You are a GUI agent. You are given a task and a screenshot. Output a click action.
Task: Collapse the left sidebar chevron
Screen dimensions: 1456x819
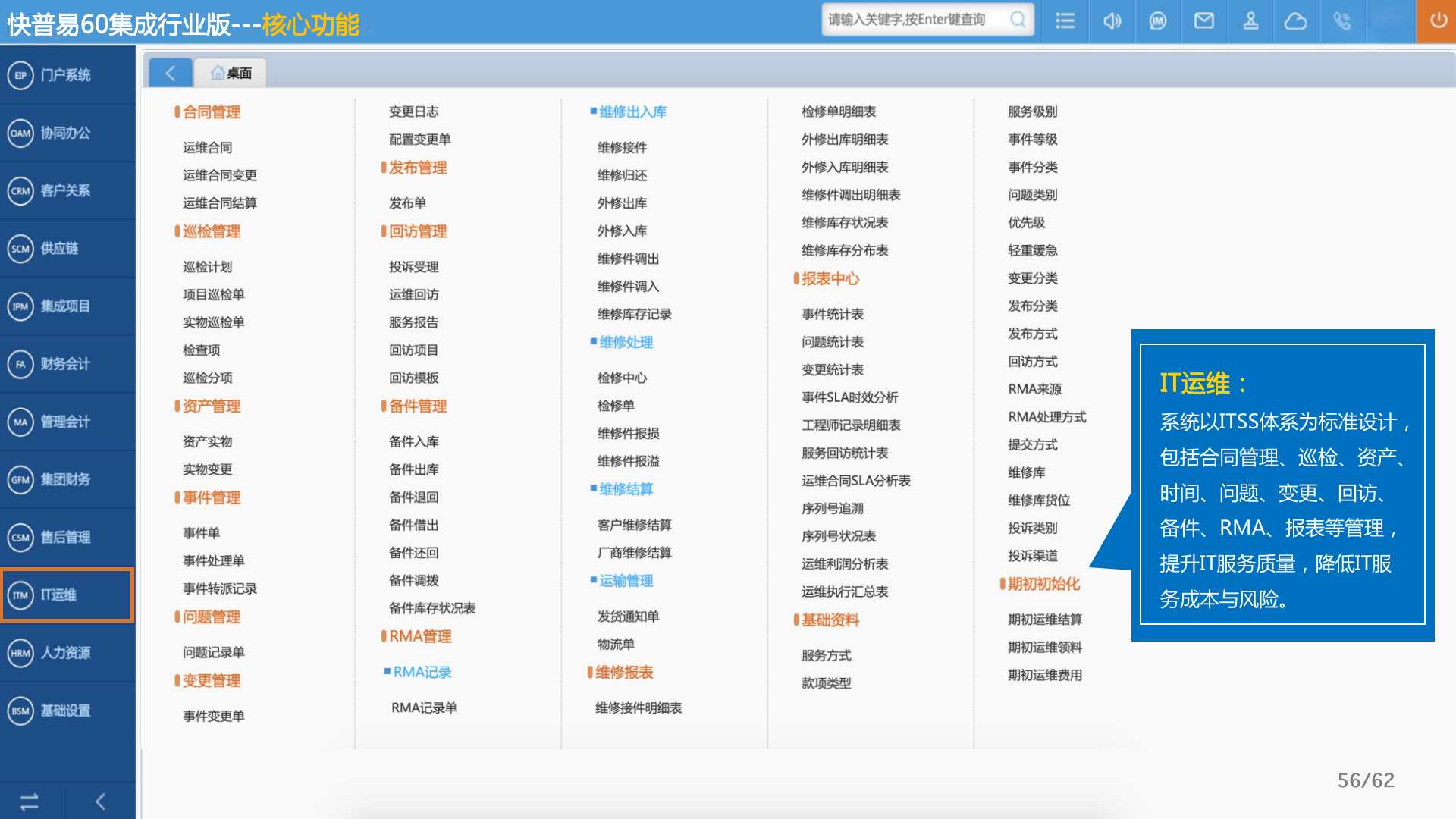tap(100, 802)
